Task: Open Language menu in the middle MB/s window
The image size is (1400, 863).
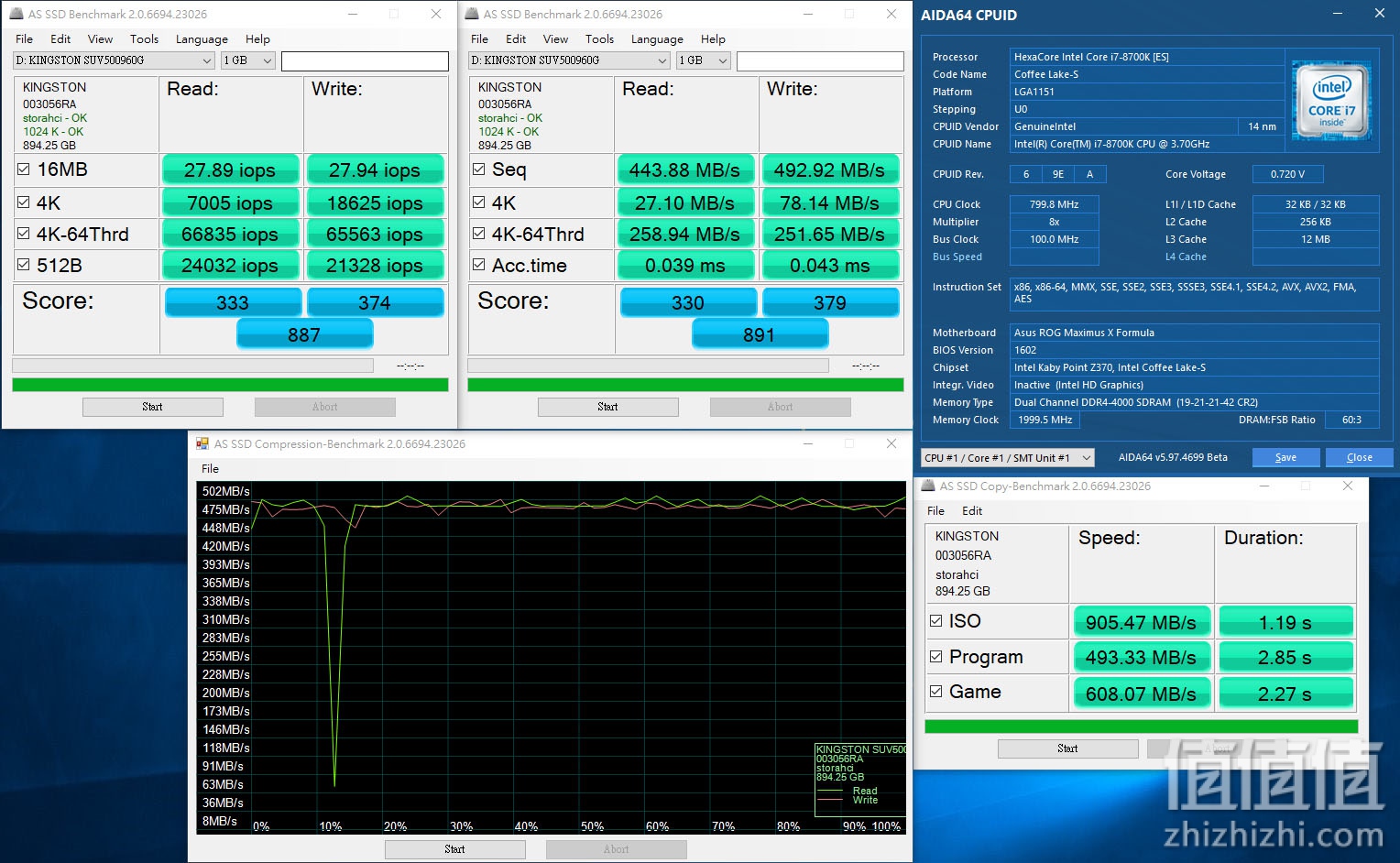Action: (x=657, y=38)
